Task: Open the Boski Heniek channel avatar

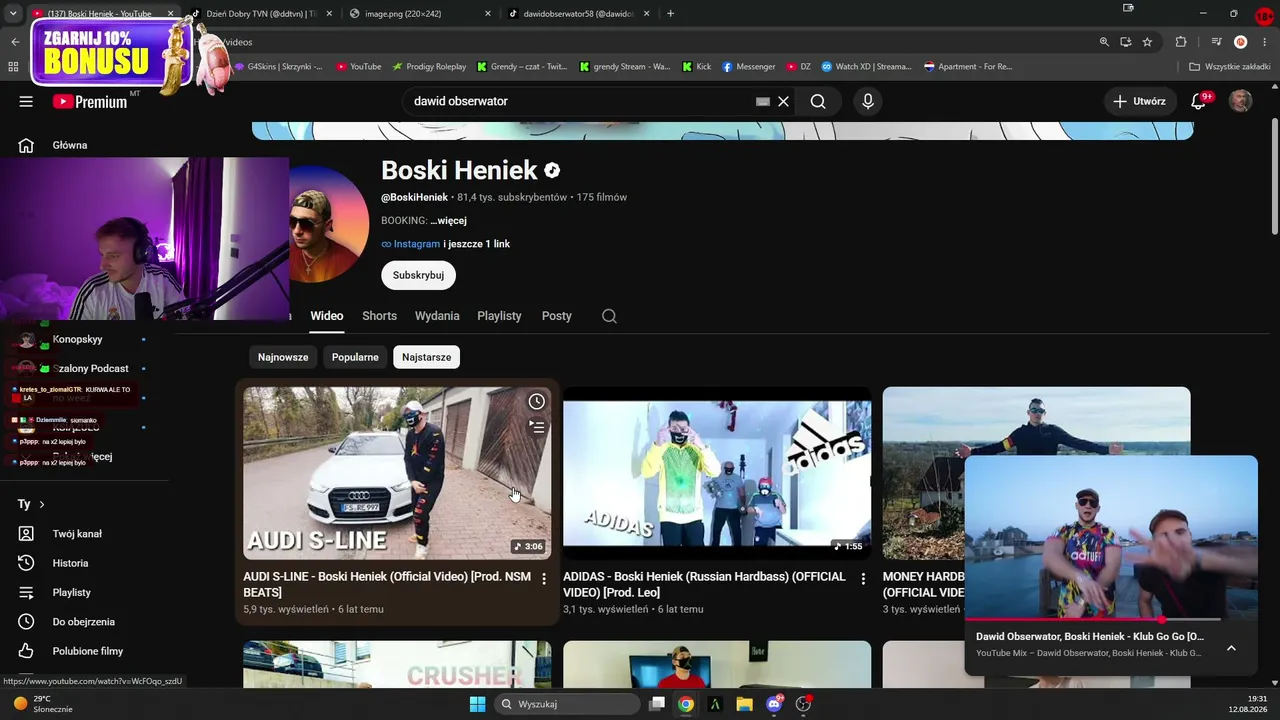Action: click(x=329, y=224)
